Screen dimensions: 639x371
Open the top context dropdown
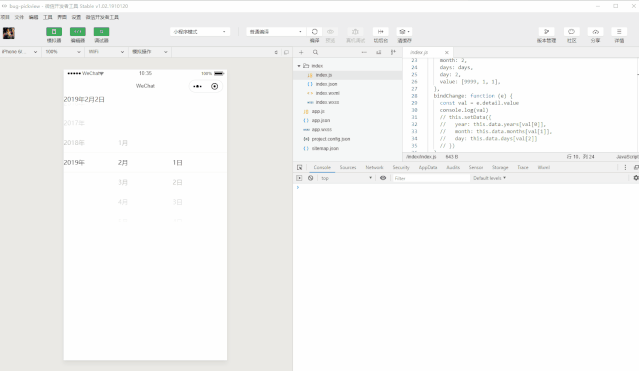(346, 178)
